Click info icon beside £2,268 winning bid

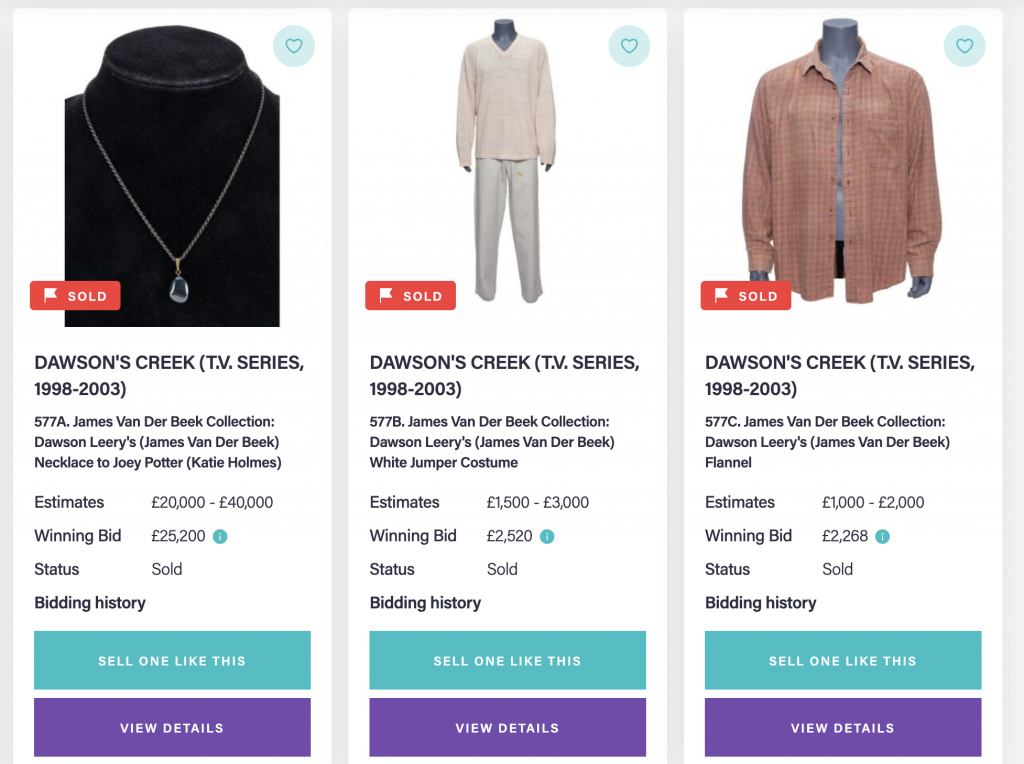[x=883, y=537]
